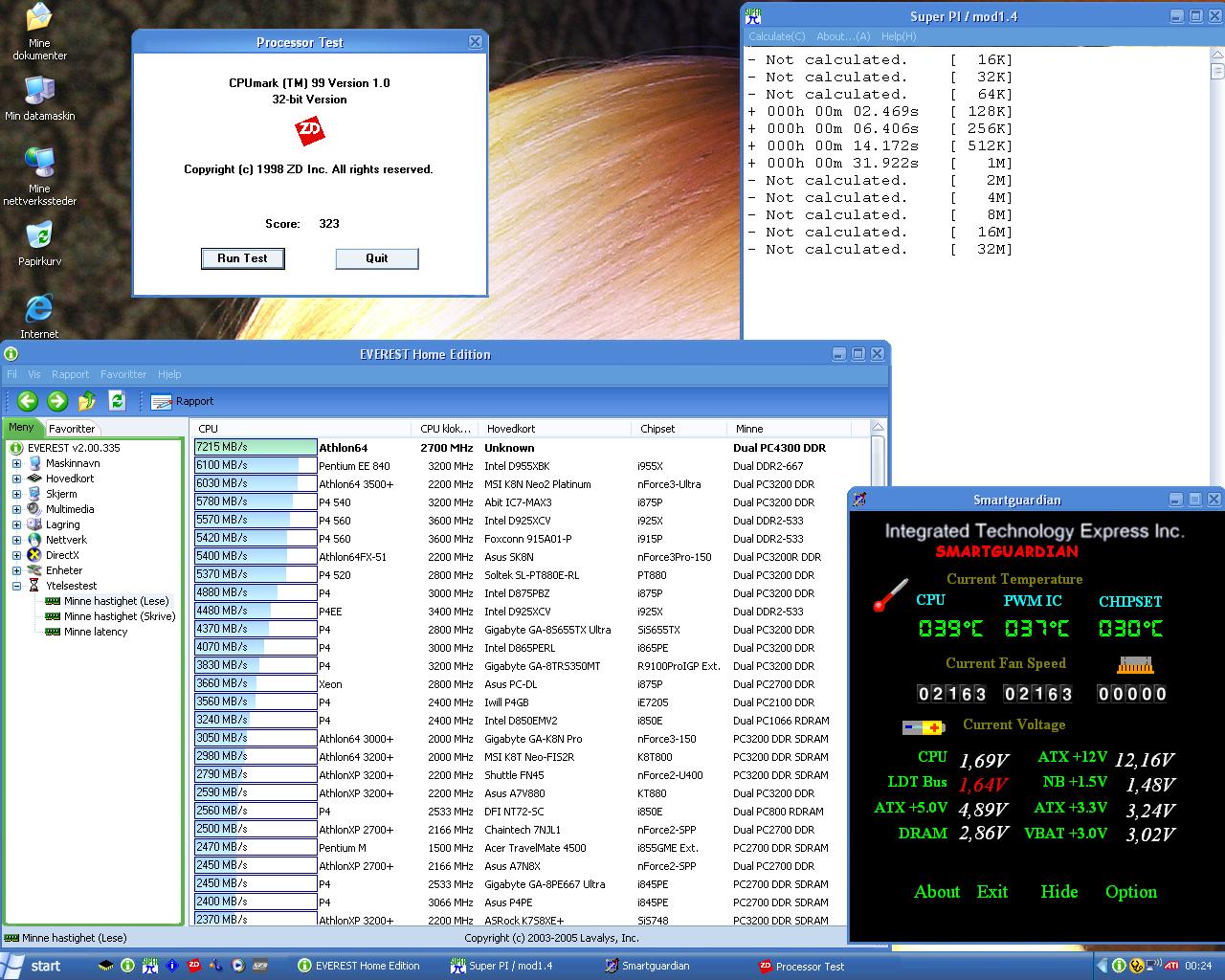Switch to the Favoritter tab
This screenshot has height=980, width=1225.
pos(72,429)
